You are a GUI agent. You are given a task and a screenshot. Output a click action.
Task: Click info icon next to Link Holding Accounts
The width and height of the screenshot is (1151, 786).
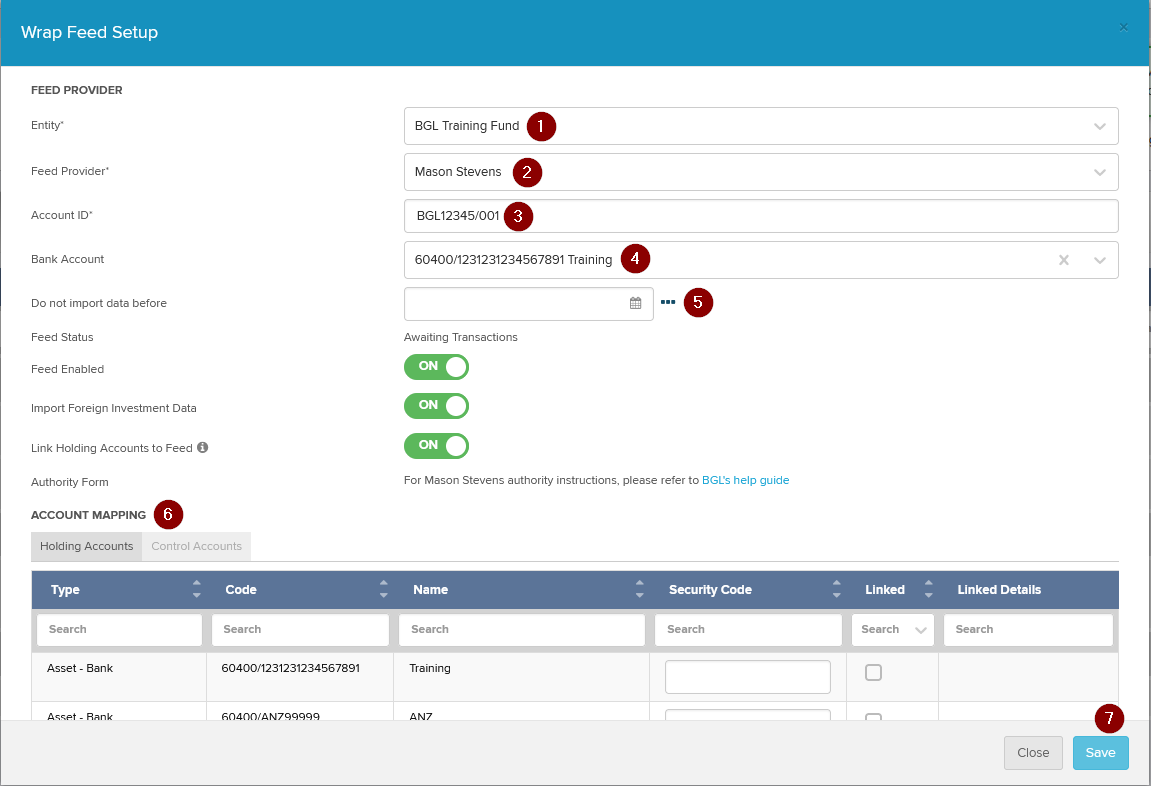(203, 448)
